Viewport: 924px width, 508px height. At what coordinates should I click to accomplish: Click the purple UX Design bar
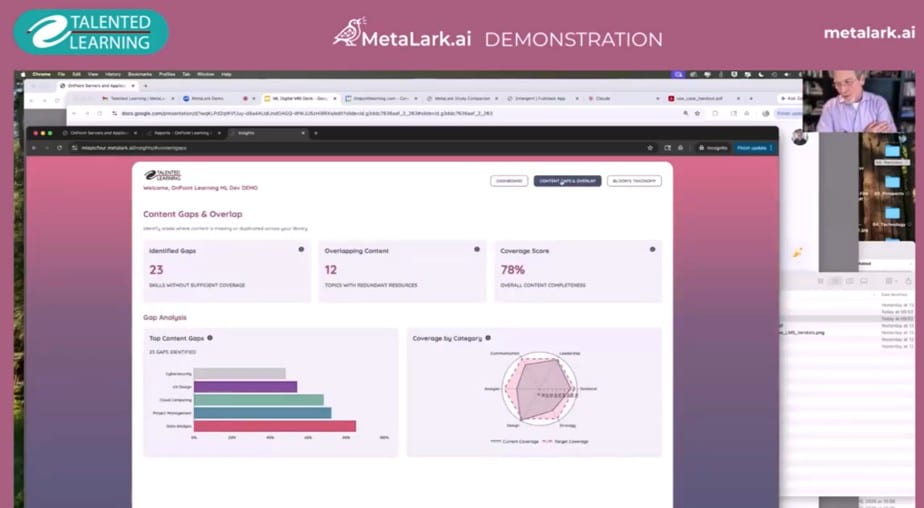[245, 387]
